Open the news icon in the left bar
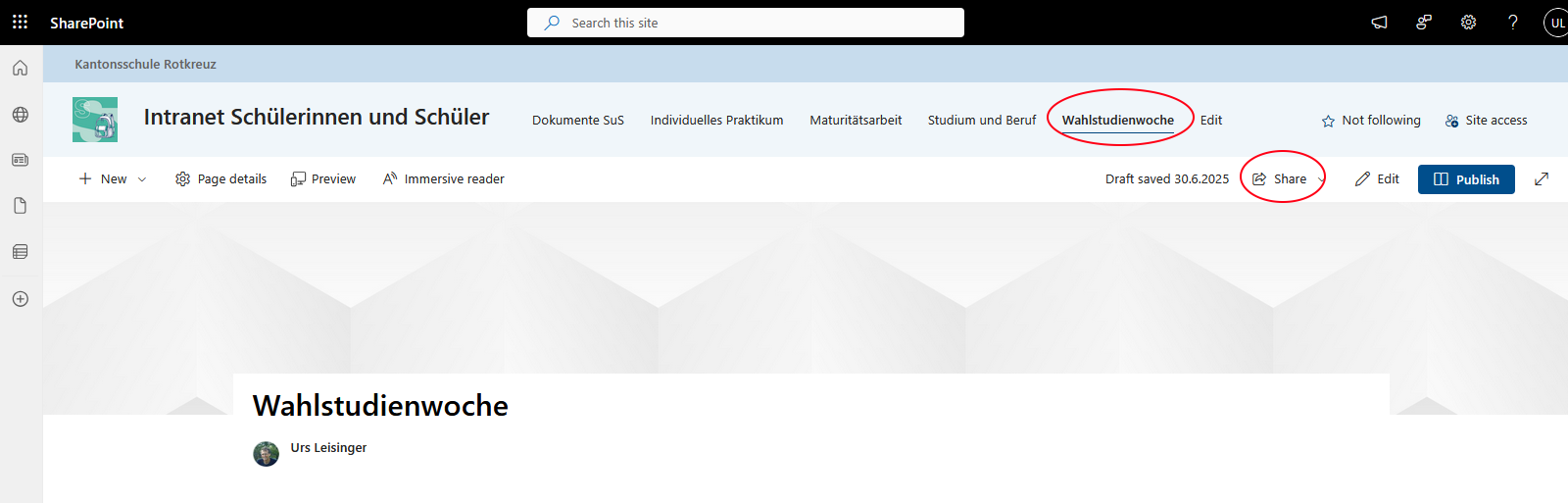The image size is (1568, 503). (x=20, y=160)
